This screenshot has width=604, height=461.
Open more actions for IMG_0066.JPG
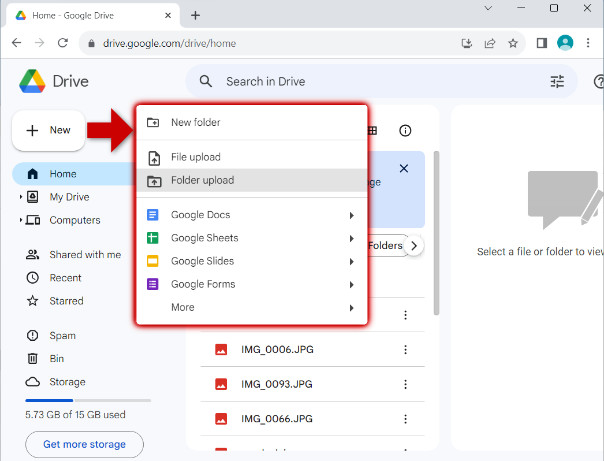(x=405, y=419)
